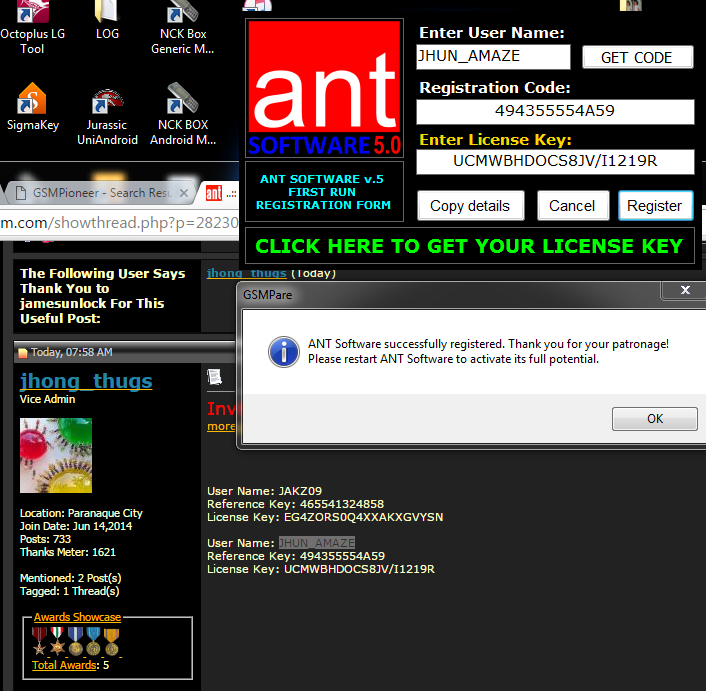Switch to GSMPioneer Search Results tab
Viewport: 706px width, 691px height.
click(x=101, y=193)
